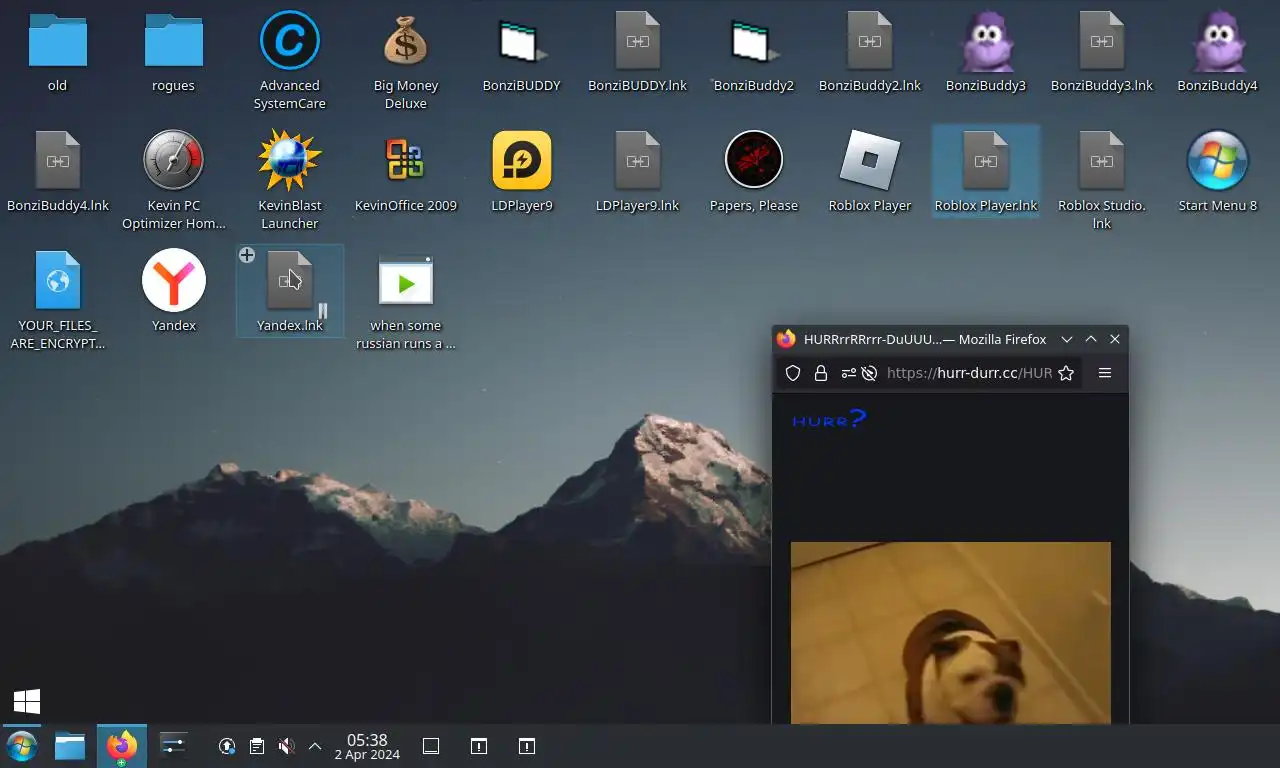Open Firefox tracking protection shield icon
1280x768 pixels.
(793, 373)
